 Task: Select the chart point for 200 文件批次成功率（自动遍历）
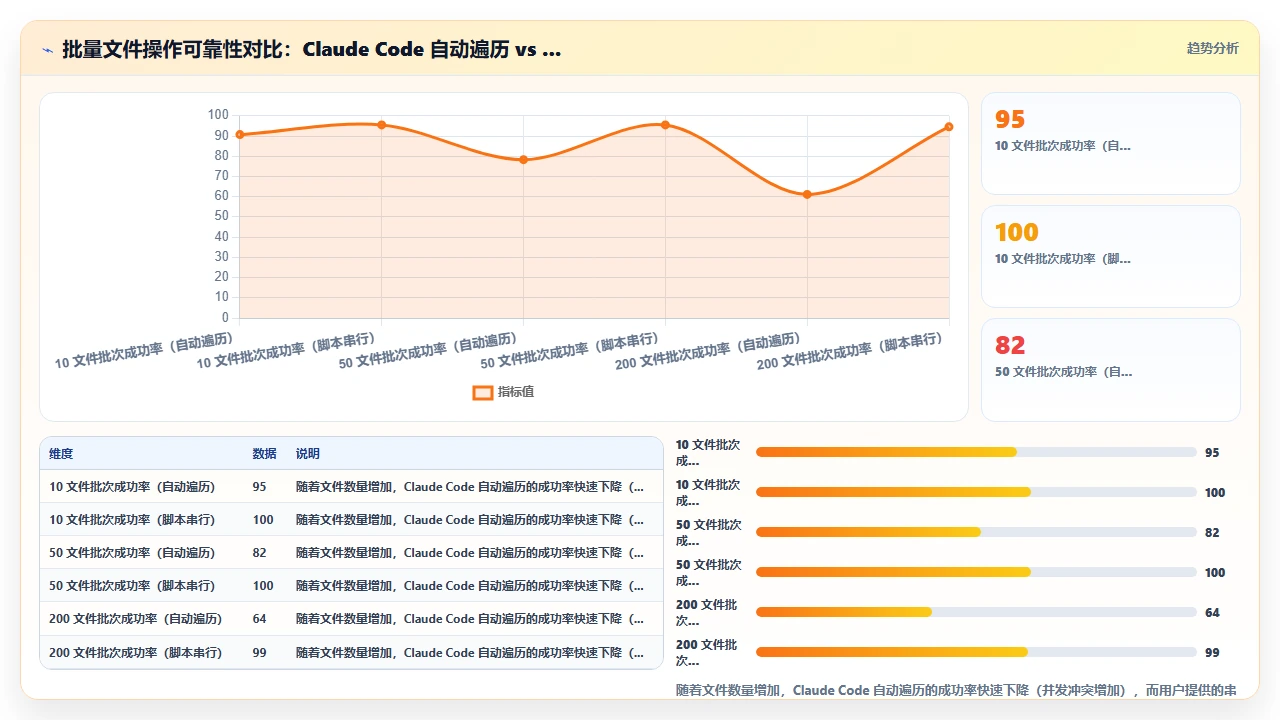coord(807,194)
